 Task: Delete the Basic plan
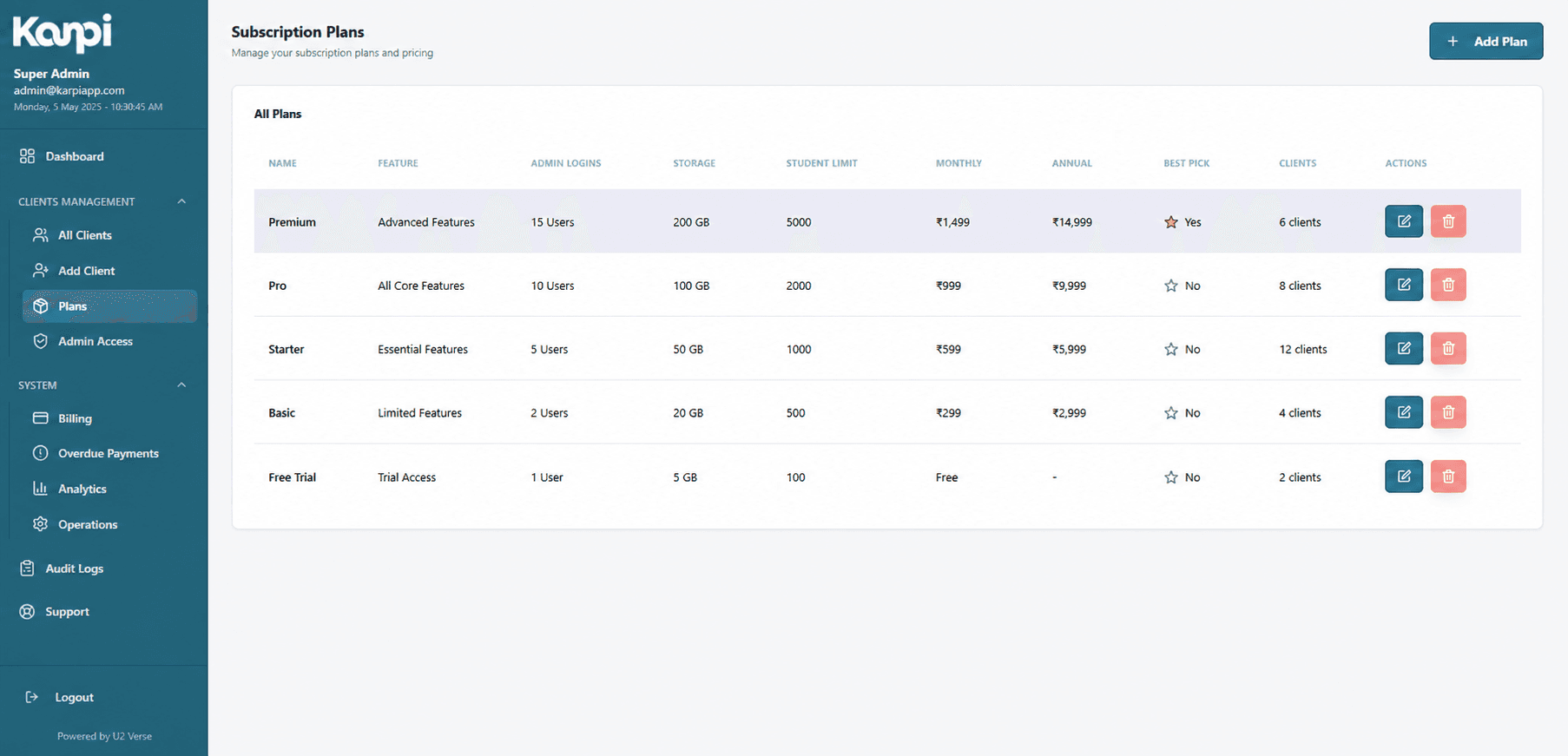tap(1448, 412)
